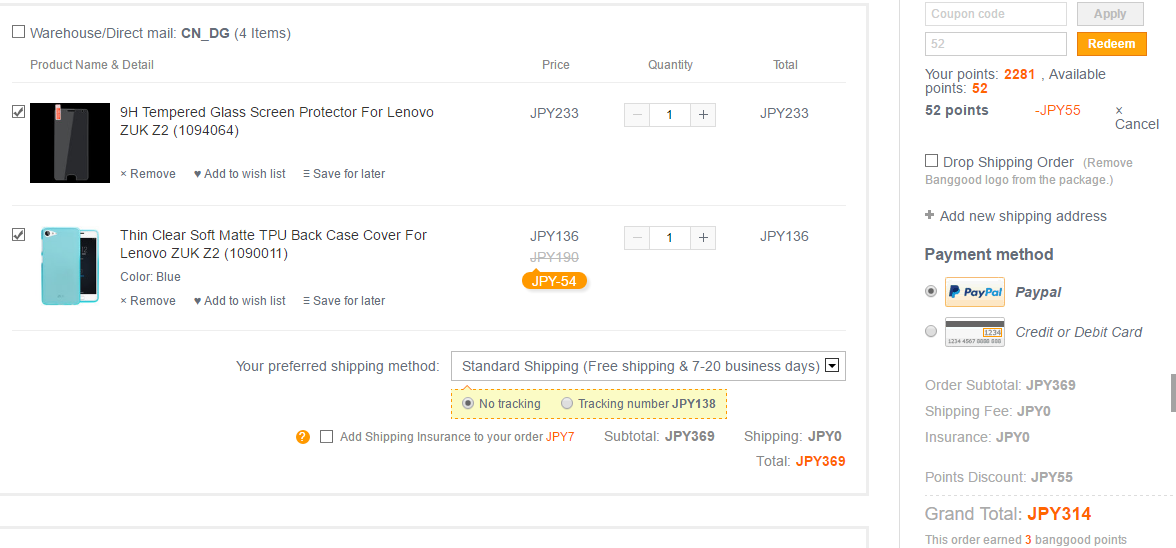Increase quantity of the TPU back case
The image size is (1176, 548).
click(704, 238)
